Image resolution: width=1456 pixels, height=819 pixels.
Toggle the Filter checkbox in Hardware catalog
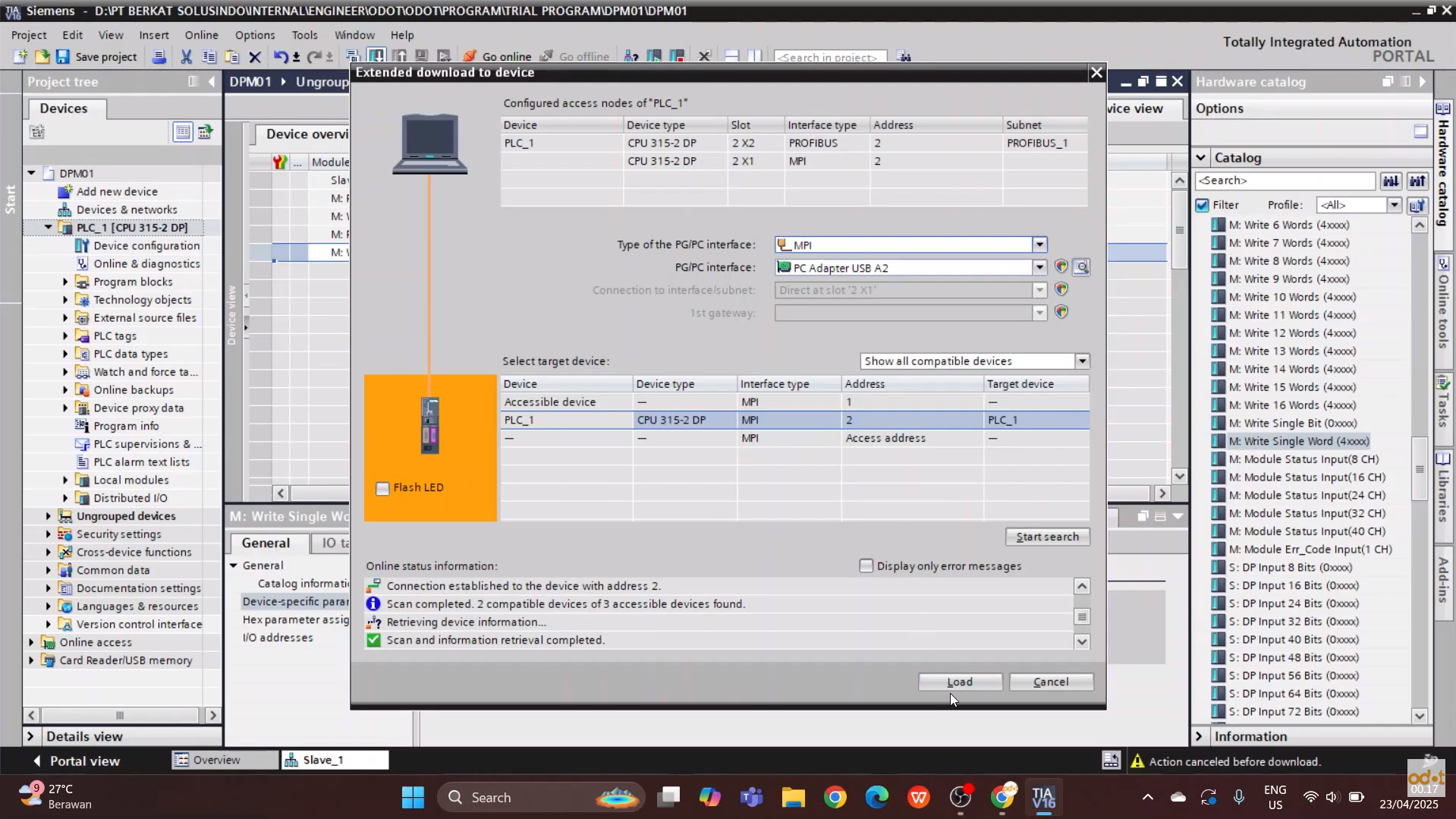[1202, 205]
